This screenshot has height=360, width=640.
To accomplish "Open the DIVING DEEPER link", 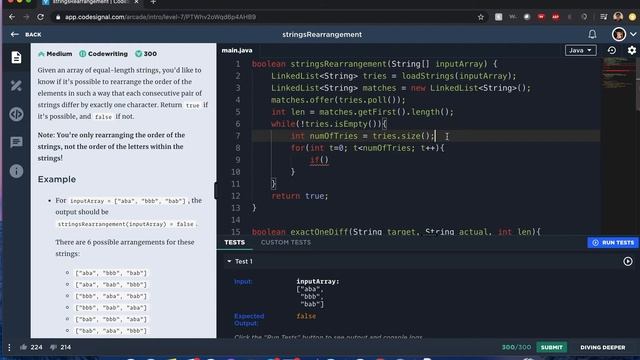I will 602,347.
